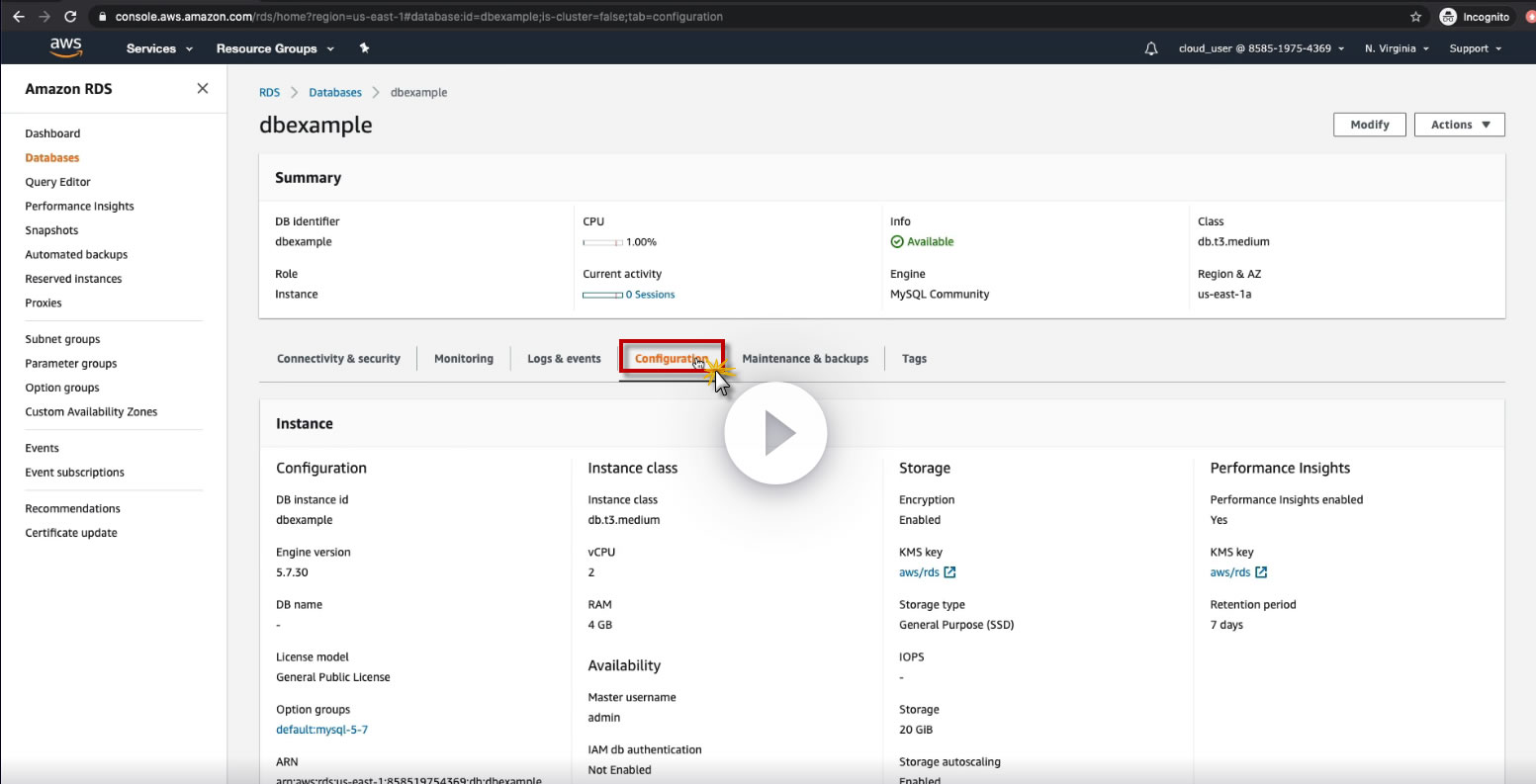Click the General Public License text
The image size is (1536, 784).
[x=333, y=677]
